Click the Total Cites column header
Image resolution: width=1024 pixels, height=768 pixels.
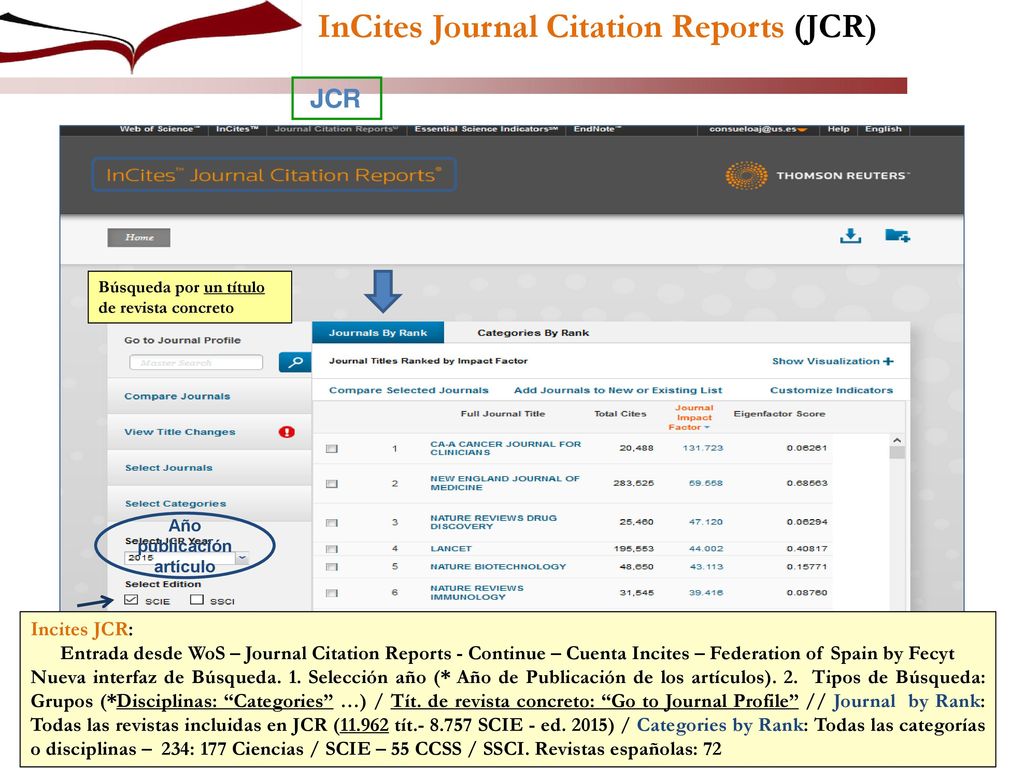point(620,414)
